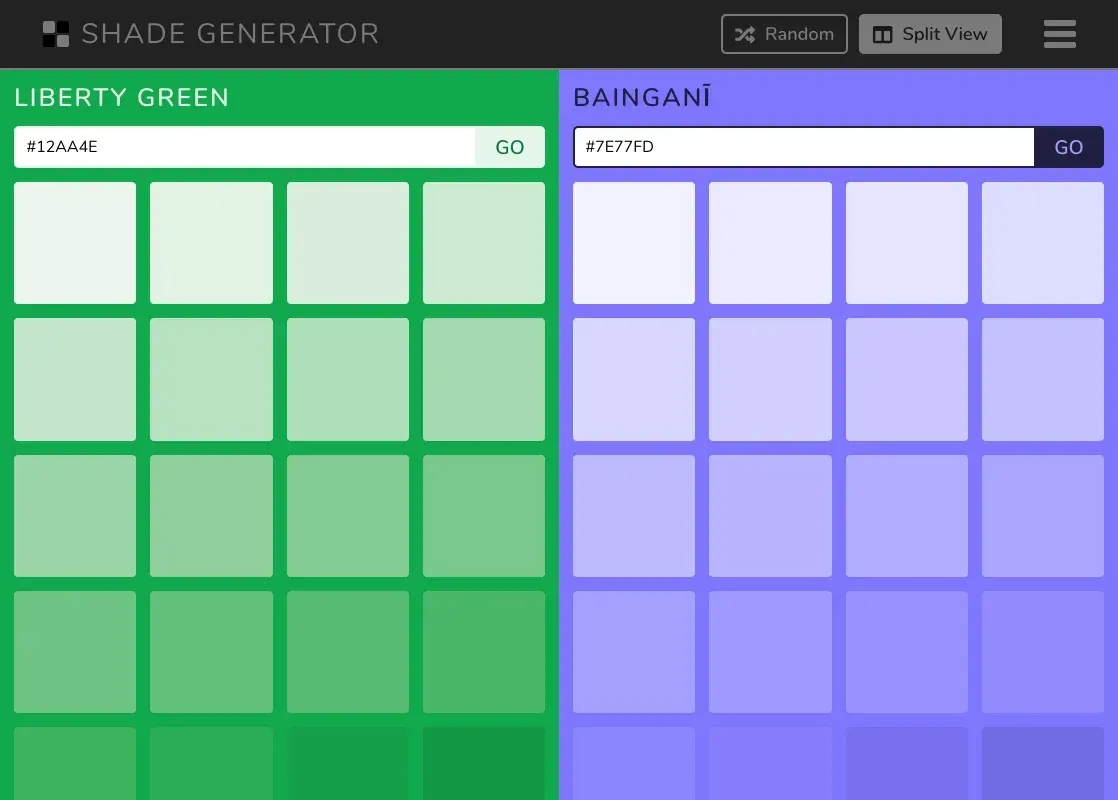The image size is (1118, 800).
Task: Select the BAINGANĪ heading
Action: [642, 97]
